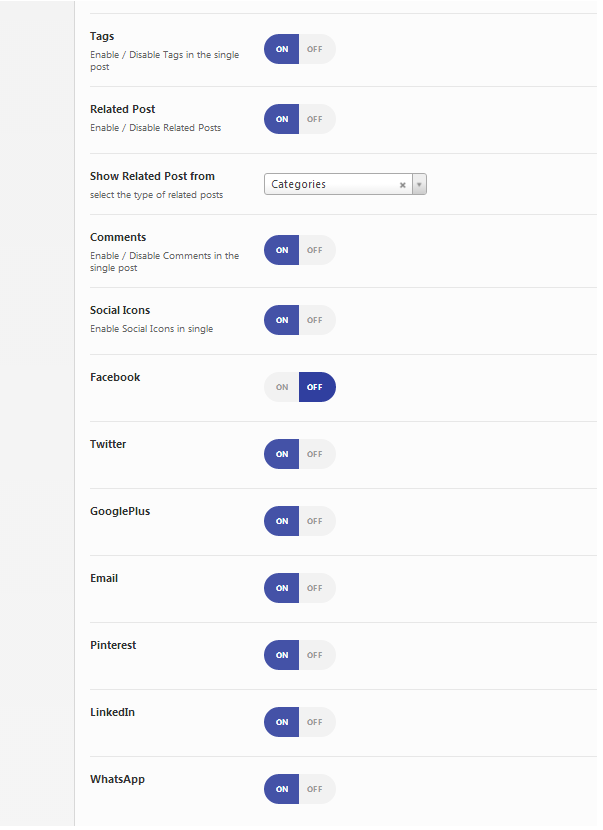Select the Categories text in the combo box
Image resolution: width=603 pixels, height=830 pixels.
[x=299, y=184]
